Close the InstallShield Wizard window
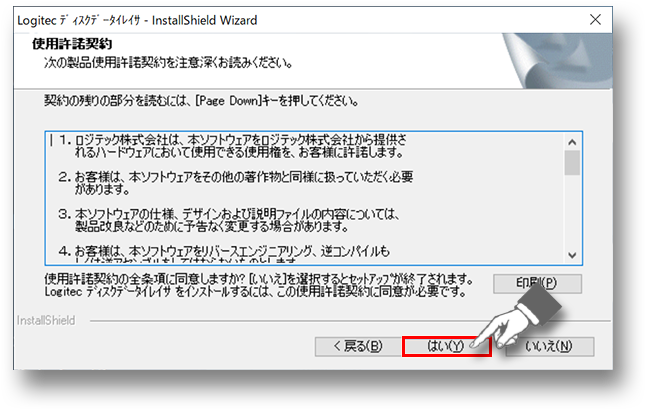 (595, 19)
